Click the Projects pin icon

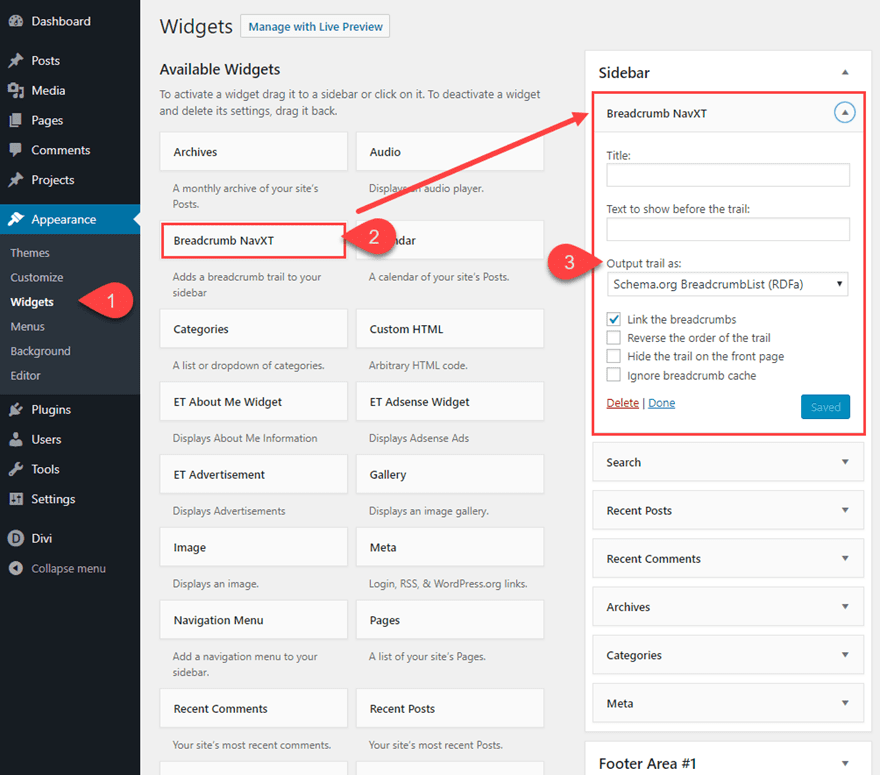[16, 180]
